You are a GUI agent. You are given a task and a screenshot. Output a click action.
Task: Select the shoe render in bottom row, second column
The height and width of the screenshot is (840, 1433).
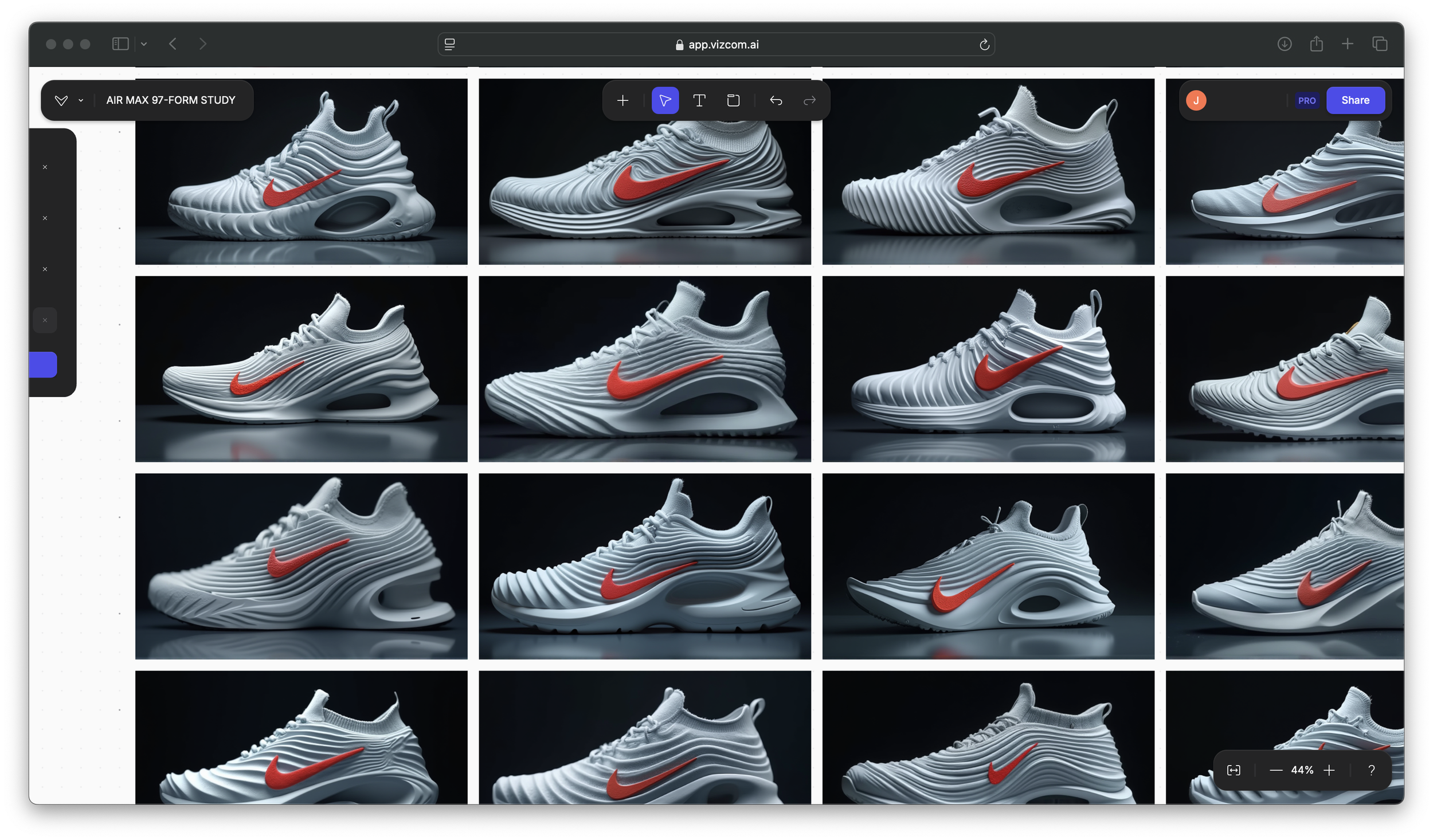645,737
